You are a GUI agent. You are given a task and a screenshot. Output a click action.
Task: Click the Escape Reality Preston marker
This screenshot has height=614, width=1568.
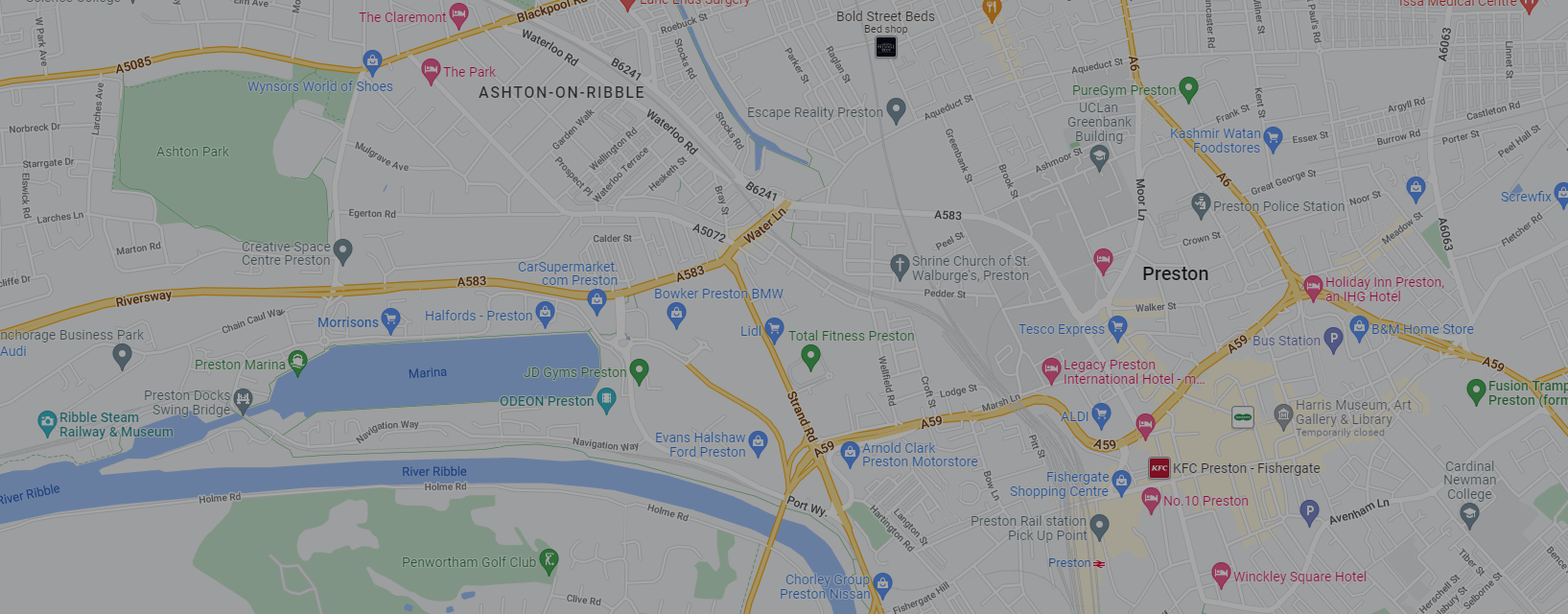click(x=896, y=110)
